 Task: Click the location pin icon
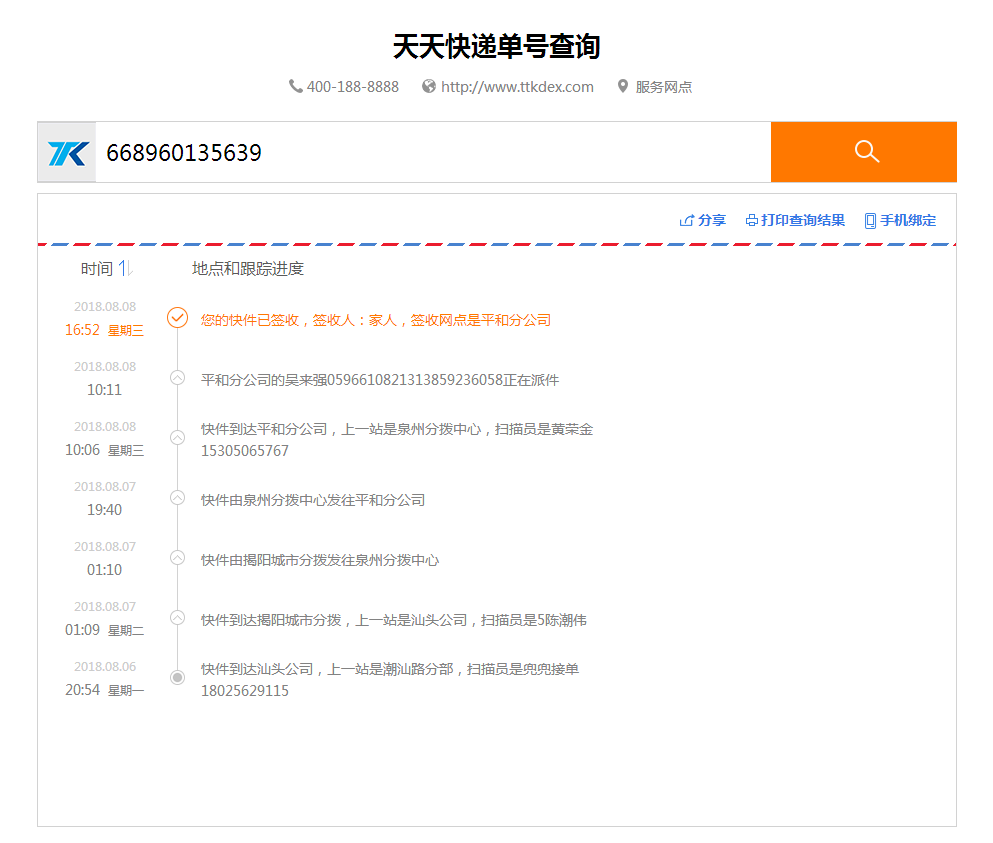pyautogui.click(x=623, y=86)
